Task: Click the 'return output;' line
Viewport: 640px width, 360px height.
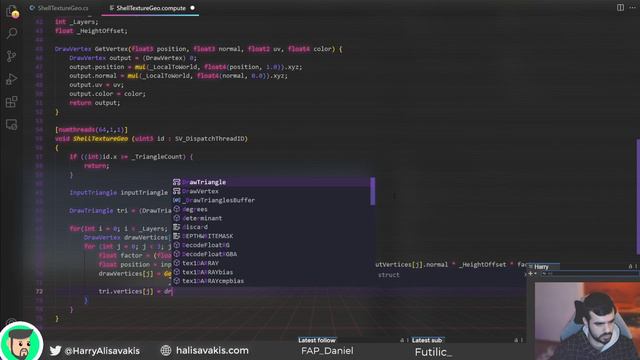Action: [x=95, y=103]
